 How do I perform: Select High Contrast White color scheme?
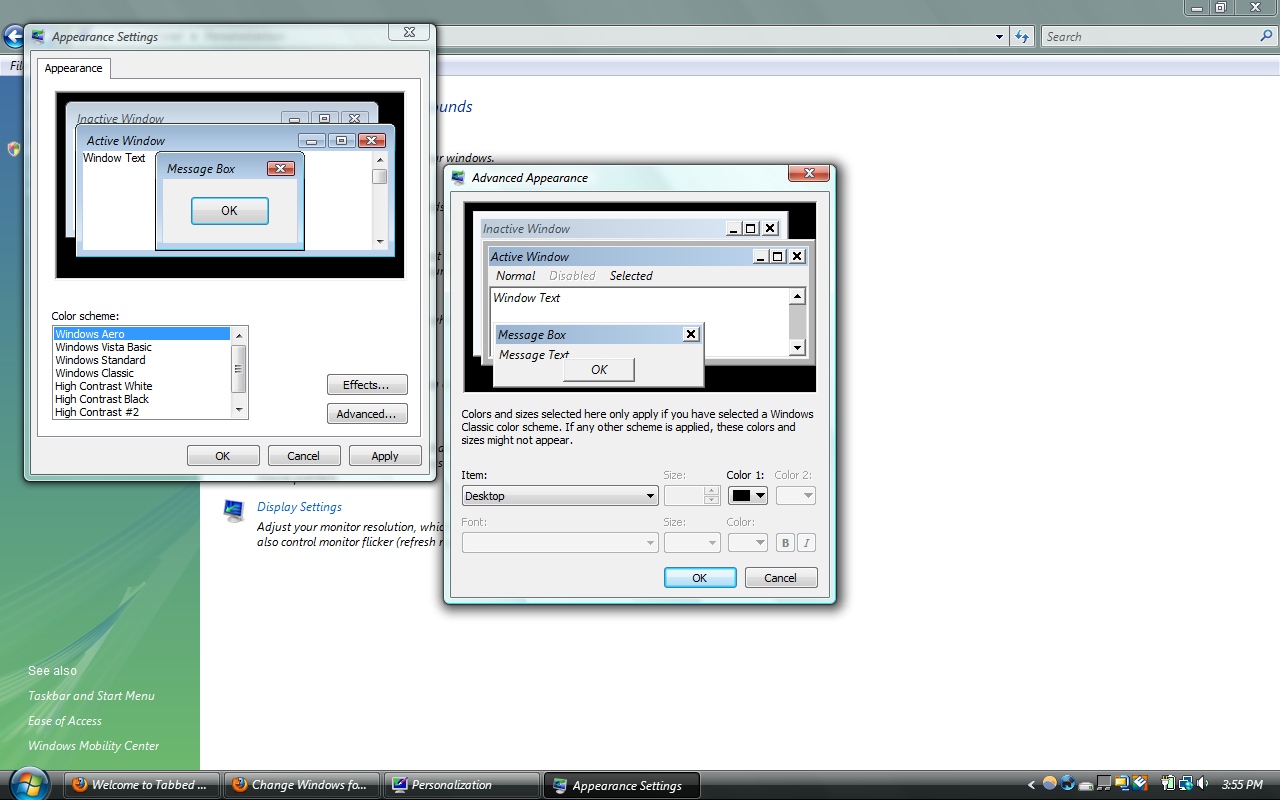coord(142,386)
